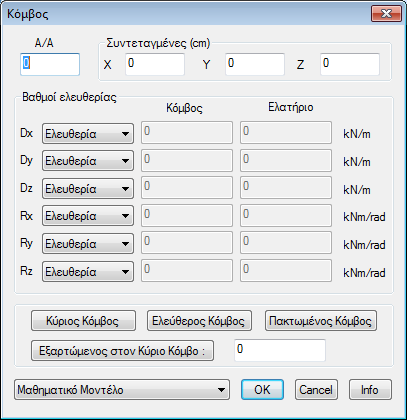Confirm with the OK button
407x420 pixels.
(x=262, y=389)
